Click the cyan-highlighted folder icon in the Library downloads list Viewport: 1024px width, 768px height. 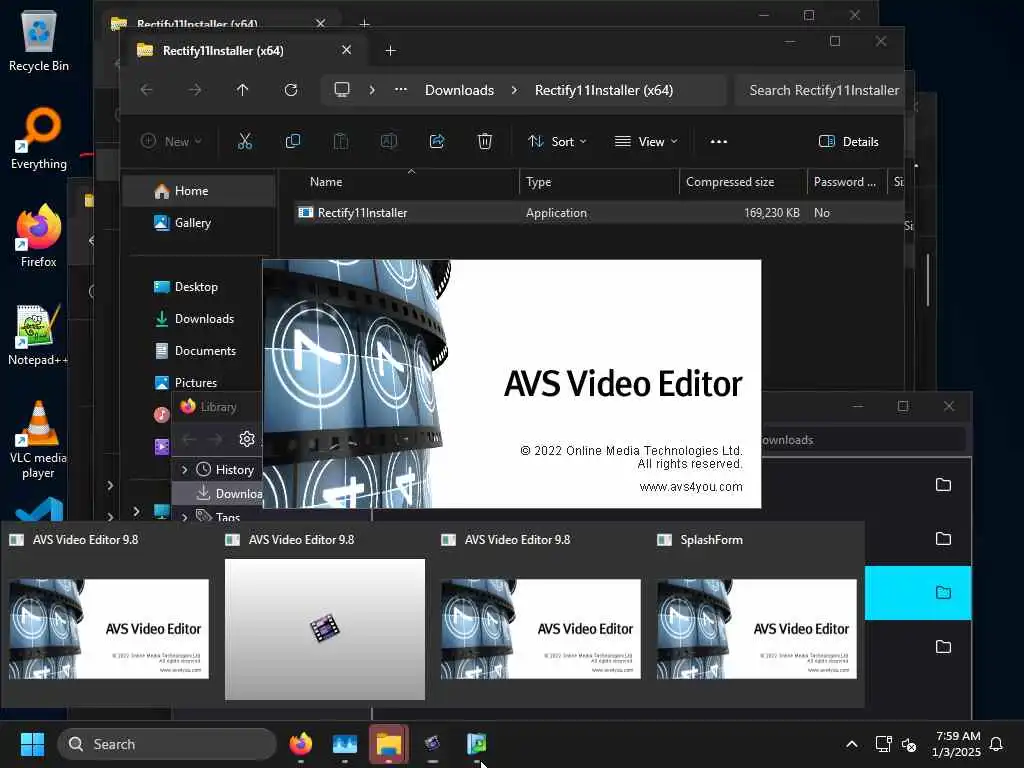click(943, 592)
